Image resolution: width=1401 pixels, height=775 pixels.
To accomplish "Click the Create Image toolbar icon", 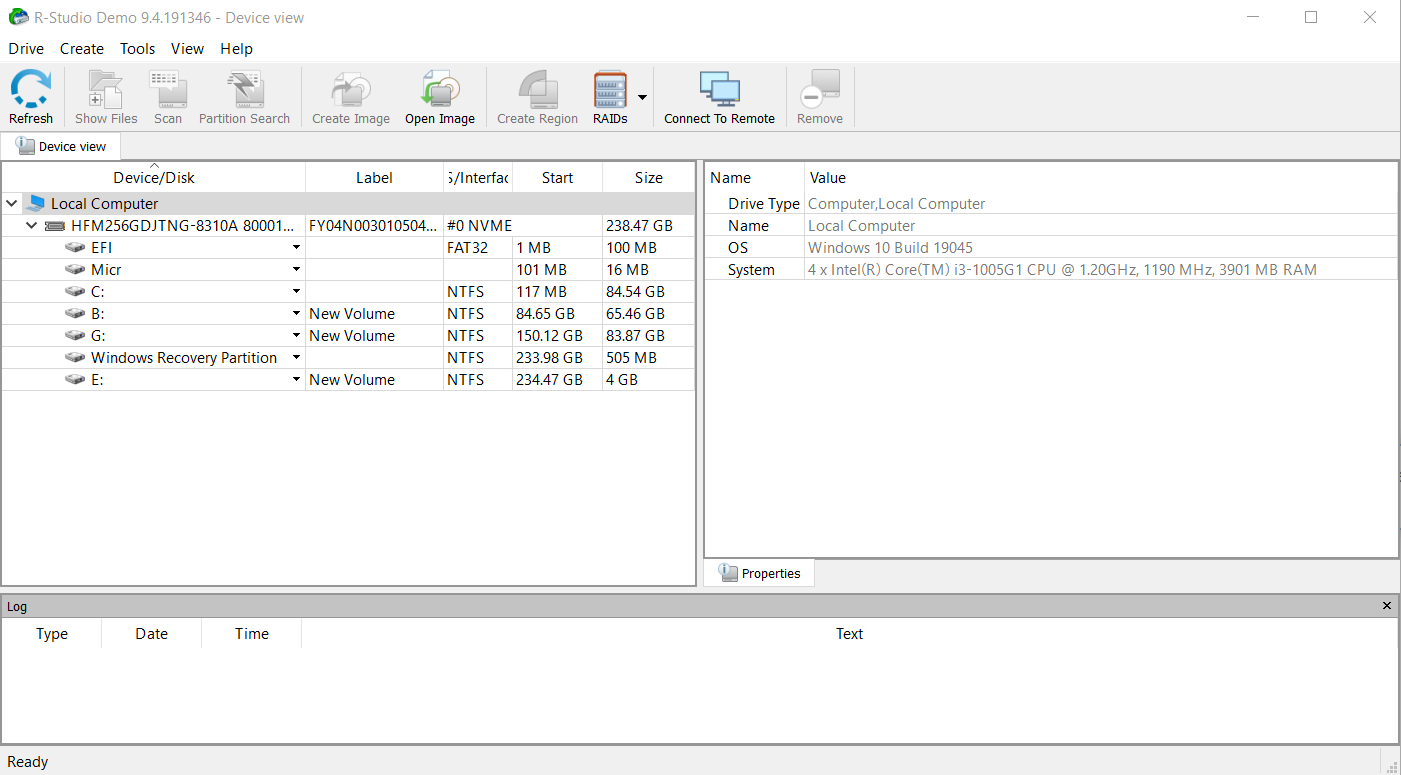I will [351, 97].
